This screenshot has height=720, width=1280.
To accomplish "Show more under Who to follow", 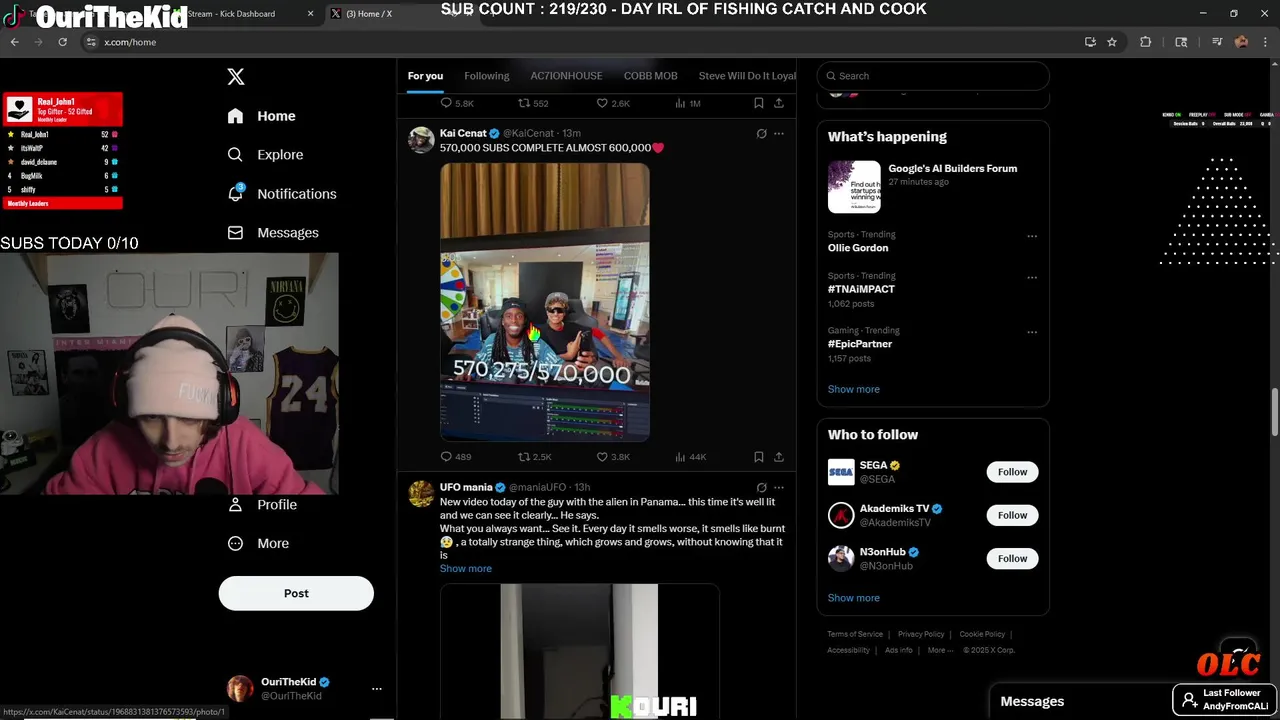I will coord(854,598).
